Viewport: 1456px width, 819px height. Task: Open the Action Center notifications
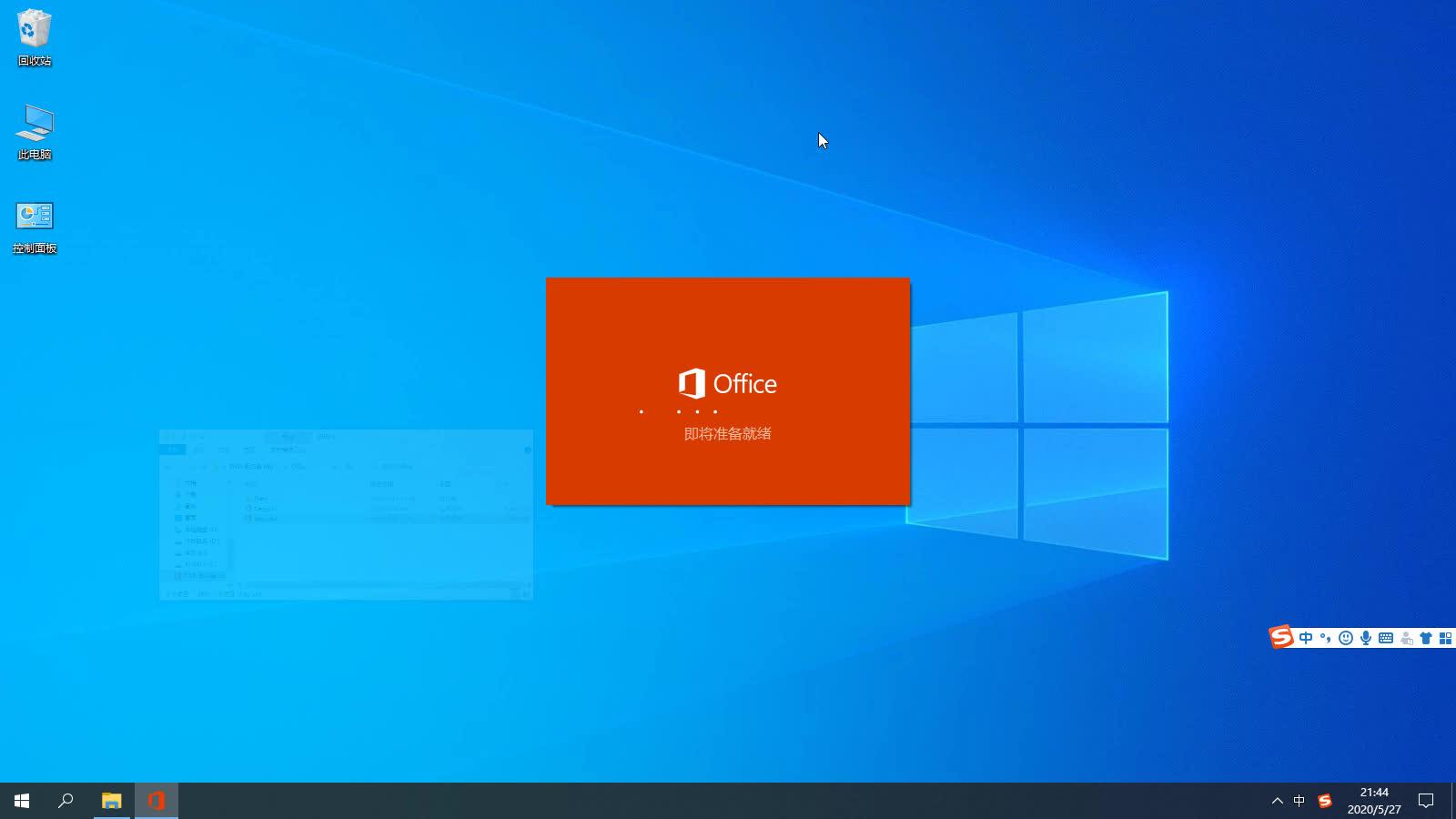1426,801
